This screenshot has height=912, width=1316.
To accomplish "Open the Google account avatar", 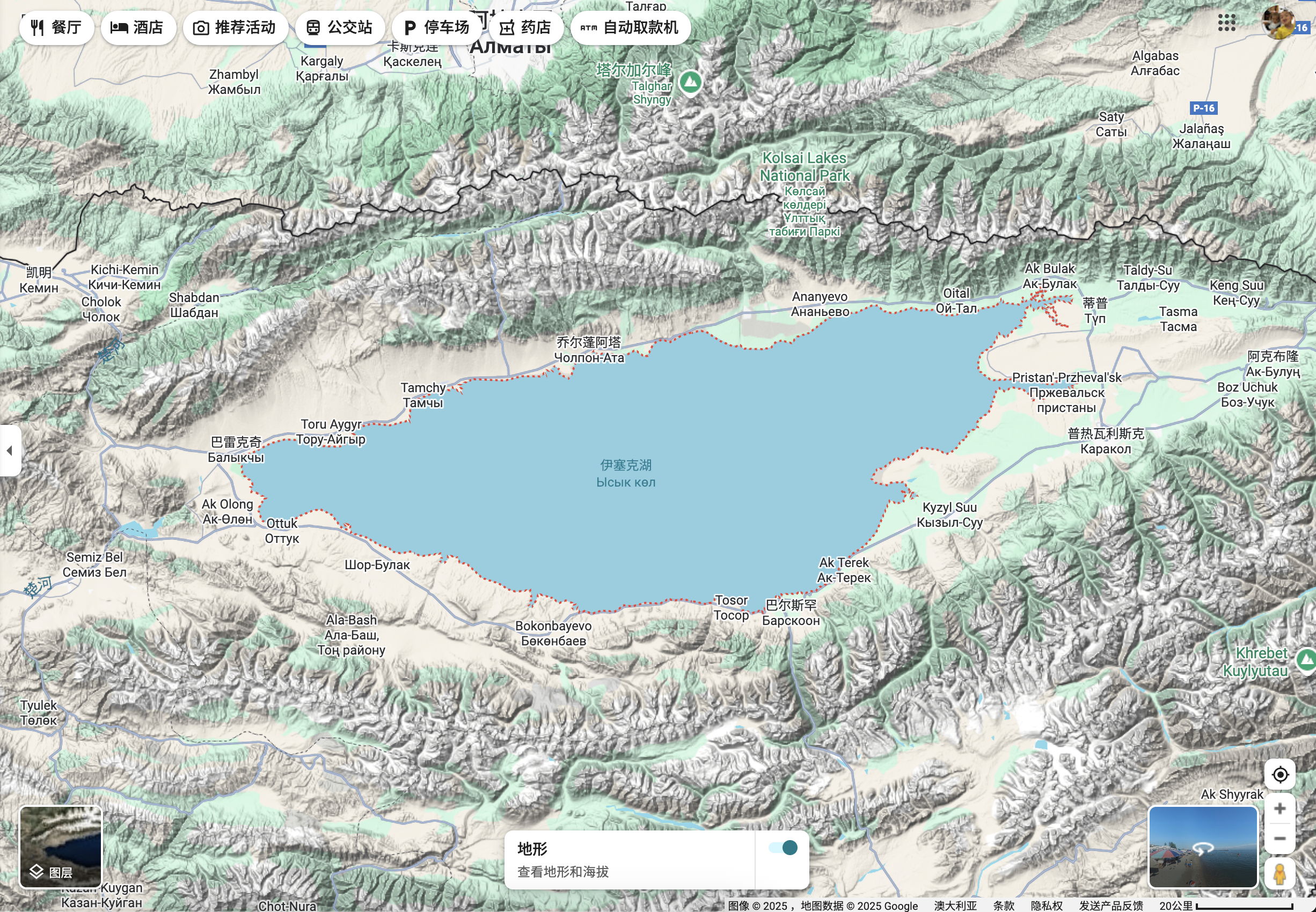I will click(1278, 23).
